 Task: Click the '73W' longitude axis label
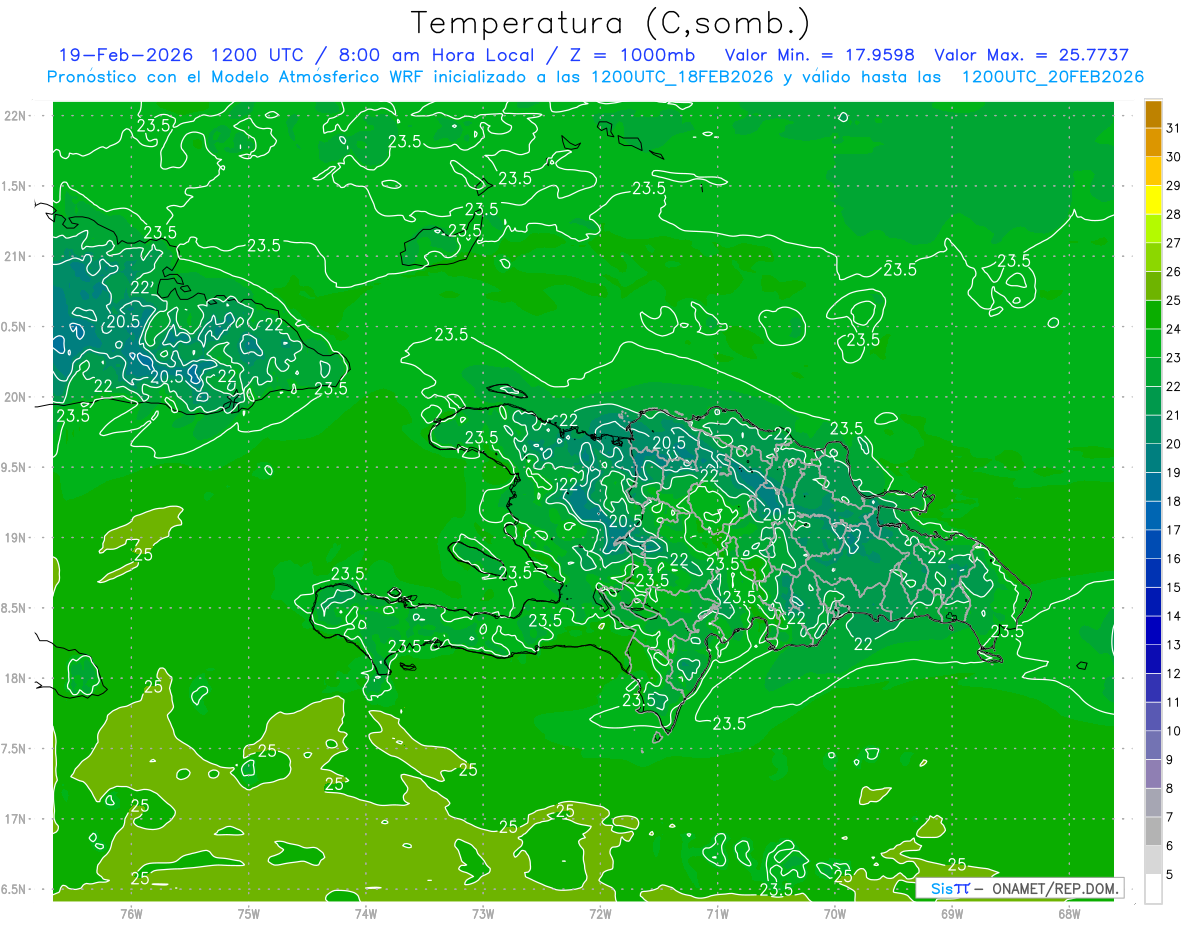tap(483, 913)
